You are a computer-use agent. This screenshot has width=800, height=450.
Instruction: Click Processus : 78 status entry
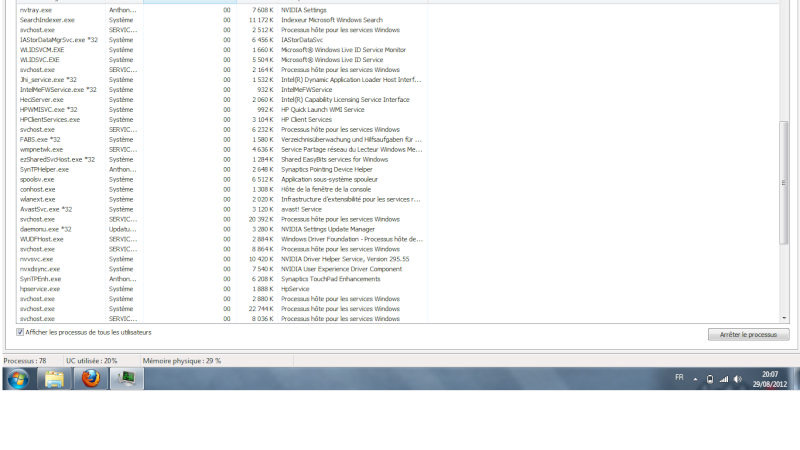24,361
